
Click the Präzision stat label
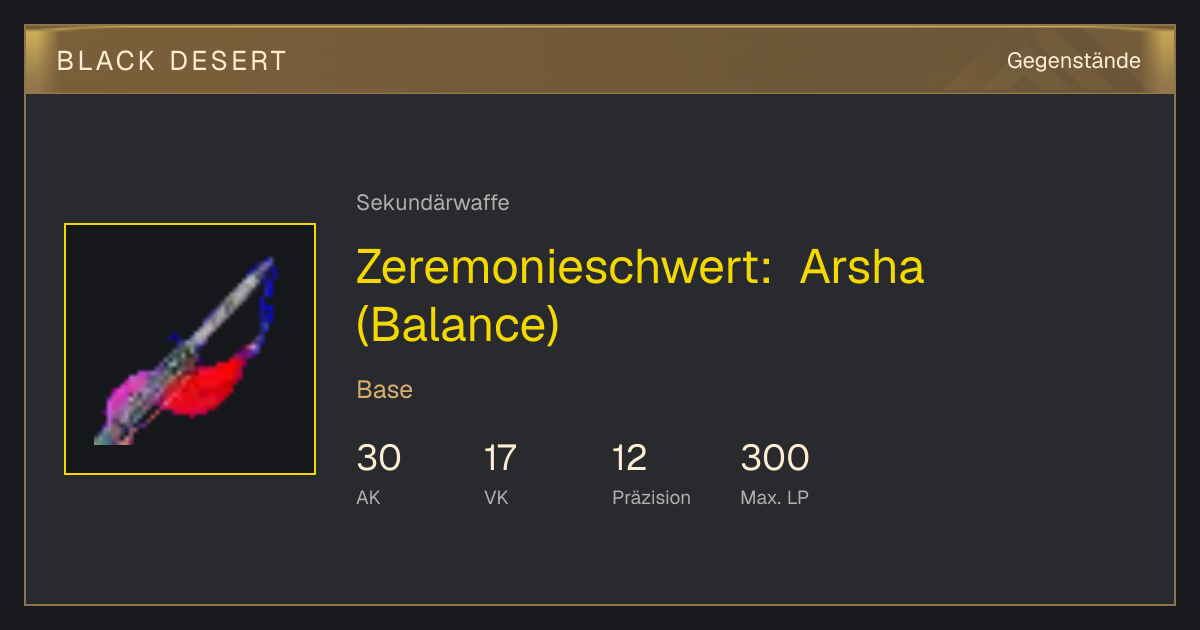coord(651,497)
